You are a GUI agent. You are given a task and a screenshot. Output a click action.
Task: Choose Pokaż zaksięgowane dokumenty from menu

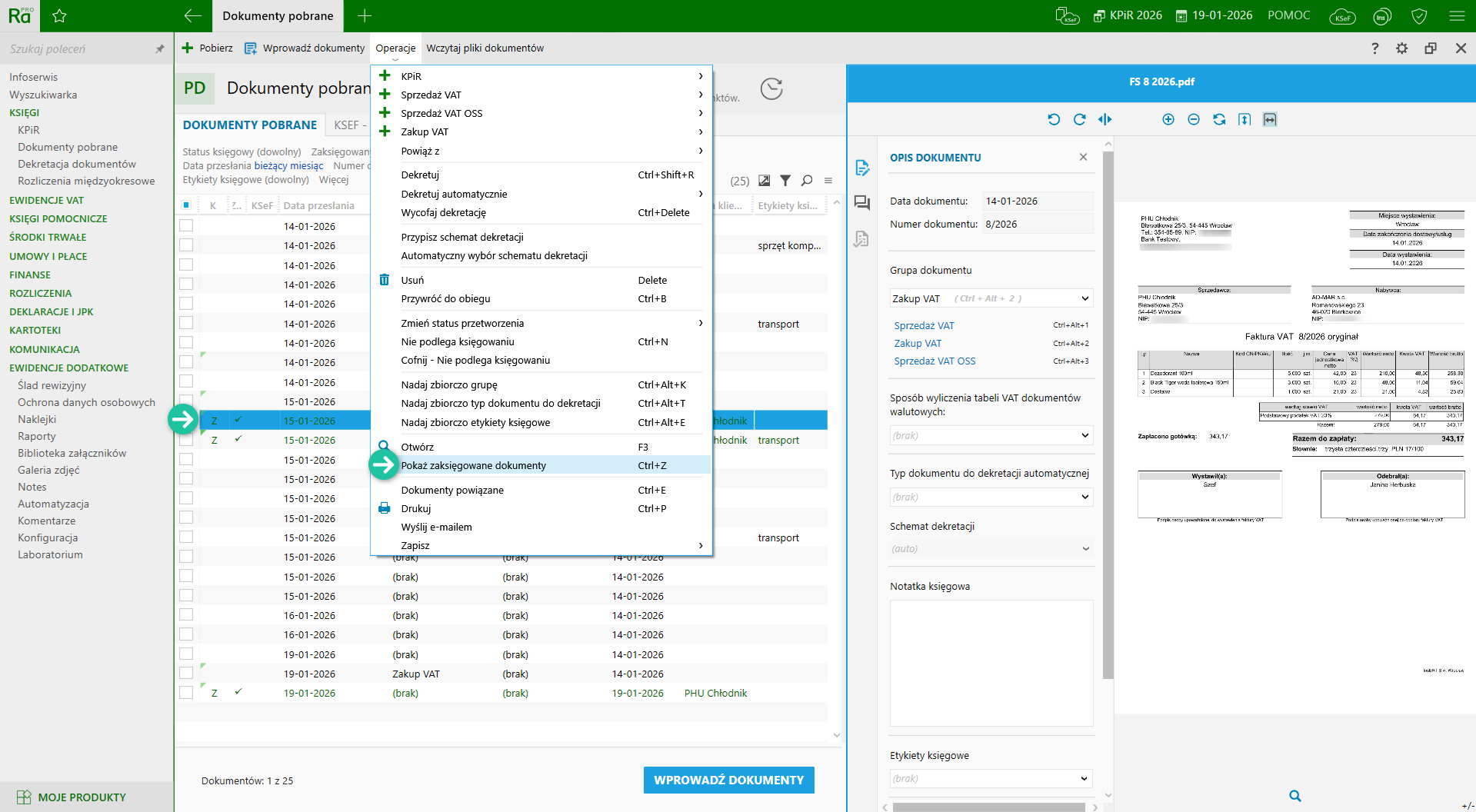[x=473, y=465]
